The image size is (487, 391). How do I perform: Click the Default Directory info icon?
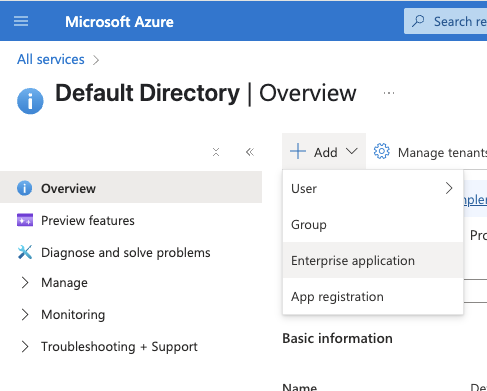pyautogui.click(x=30, y=101)
